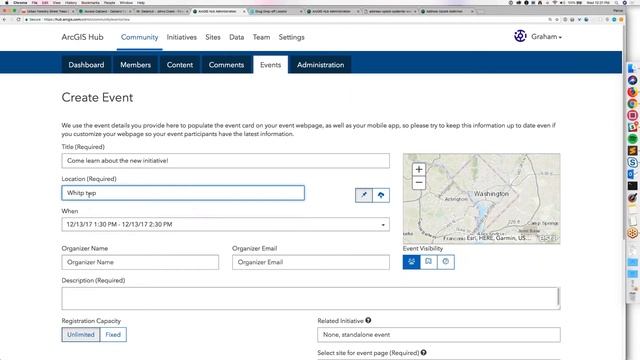Open Skype from the Dock

(x=632, y=162)
